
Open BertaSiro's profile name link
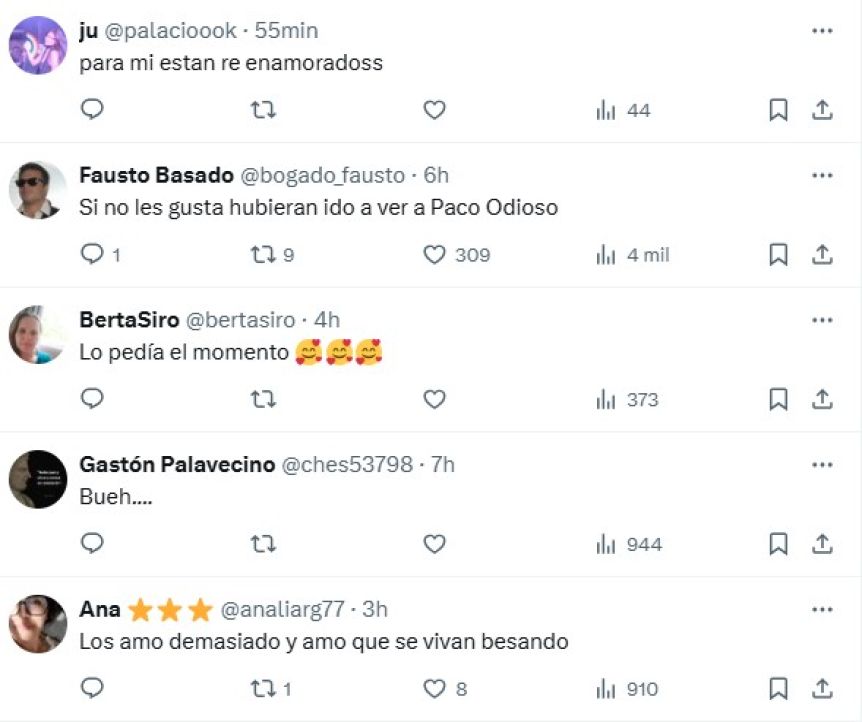[129, 320]
